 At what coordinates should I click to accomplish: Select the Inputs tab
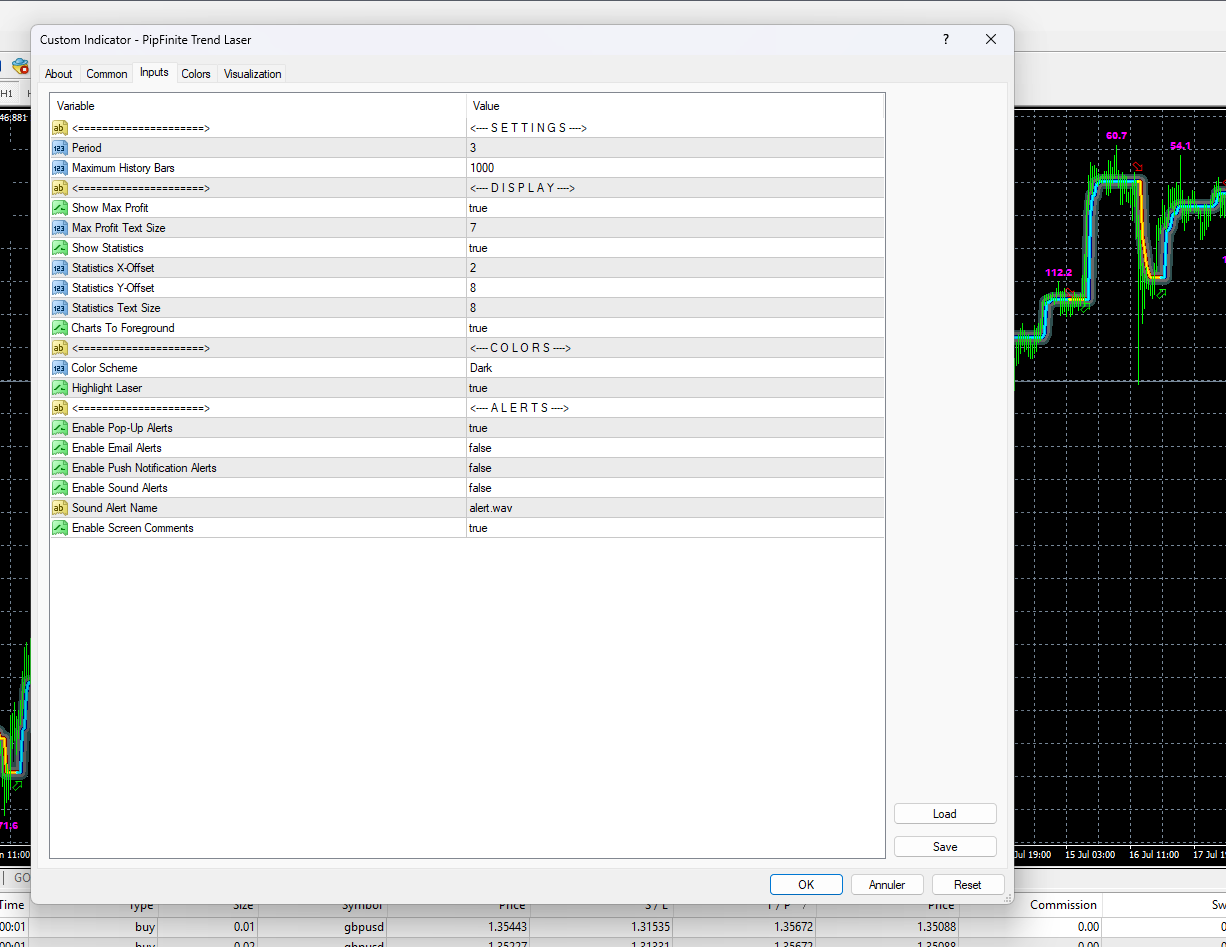point(154,73)
